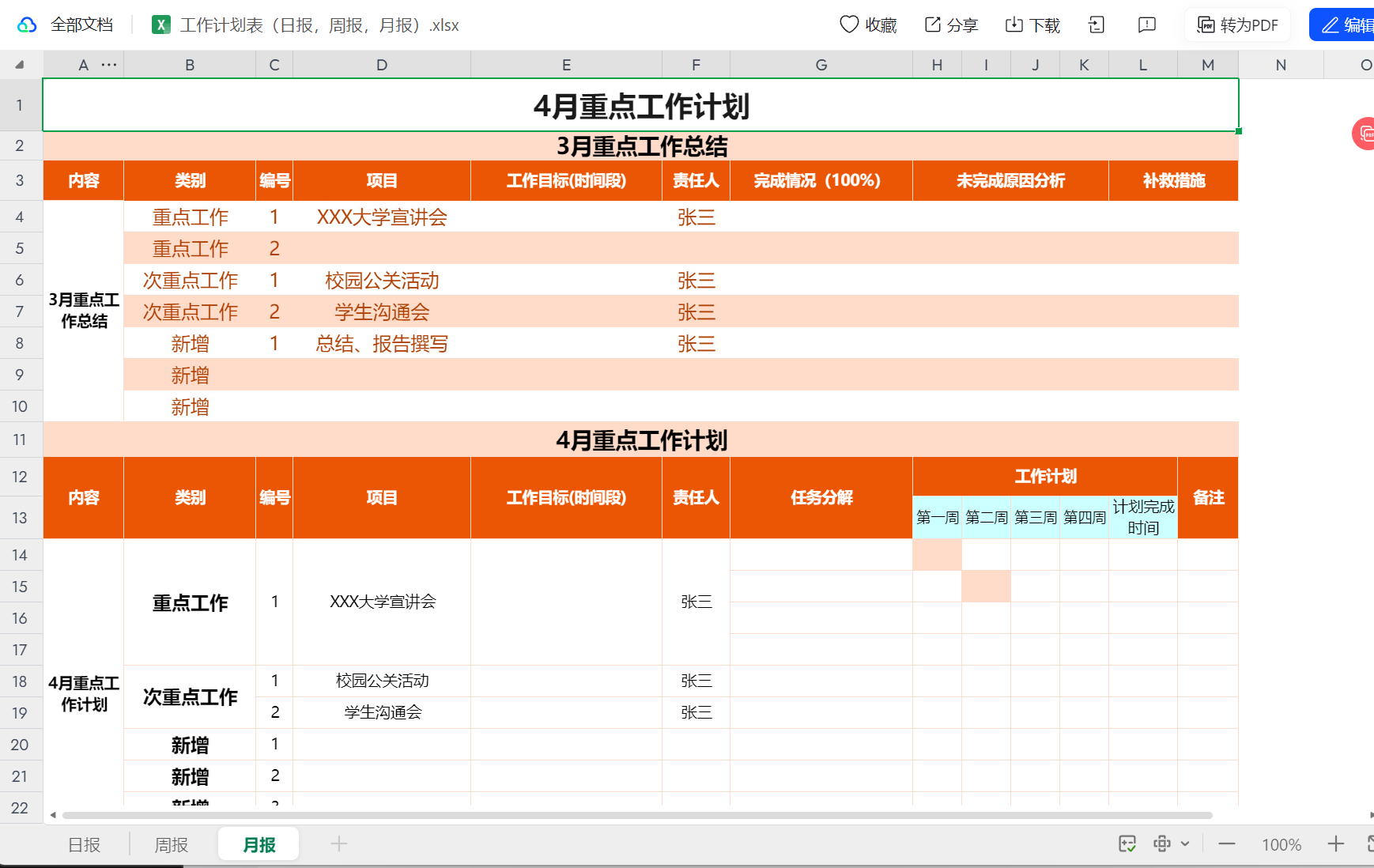Switch to the 周报 sheet tab
Viewport: 1374px width, 868px height.
pos(172,845)
